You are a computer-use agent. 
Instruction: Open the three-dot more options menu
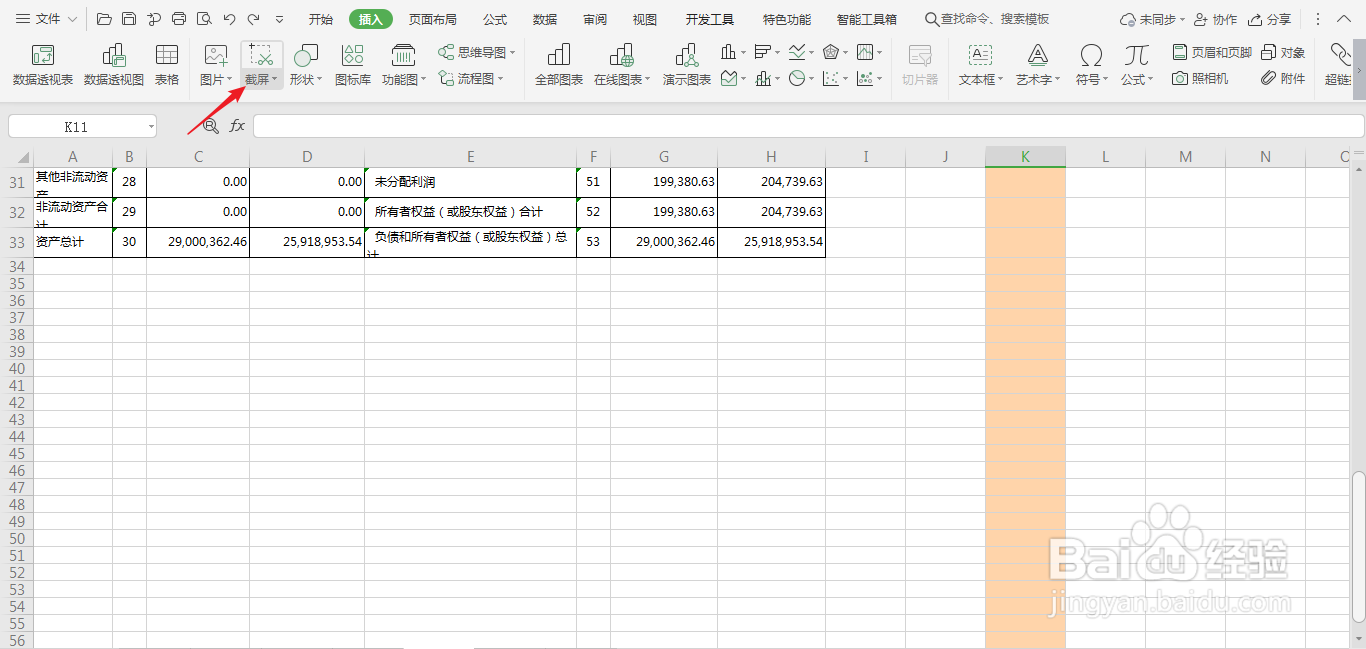pos(1317,19)
